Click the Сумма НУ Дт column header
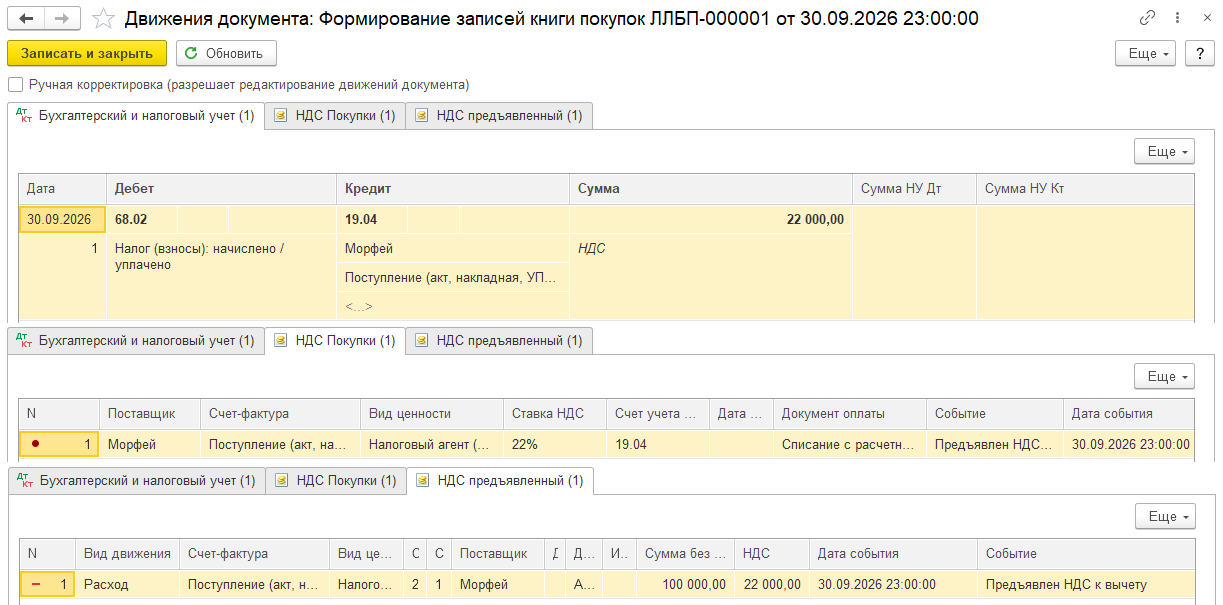The height and width of the screenshot is (605, 1223). click(914, 189)
